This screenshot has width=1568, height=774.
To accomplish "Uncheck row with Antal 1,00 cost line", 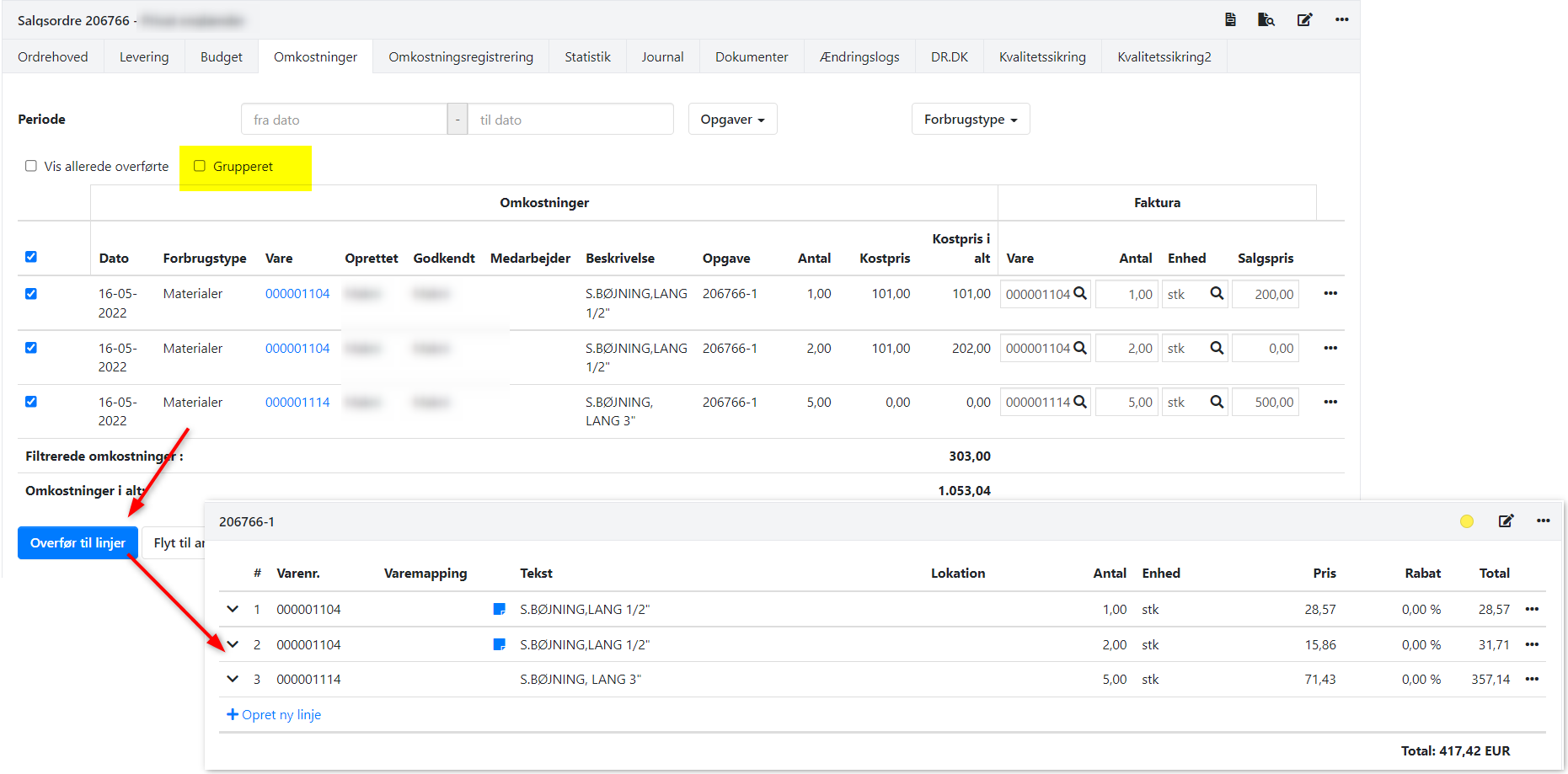I will [31, 294].
